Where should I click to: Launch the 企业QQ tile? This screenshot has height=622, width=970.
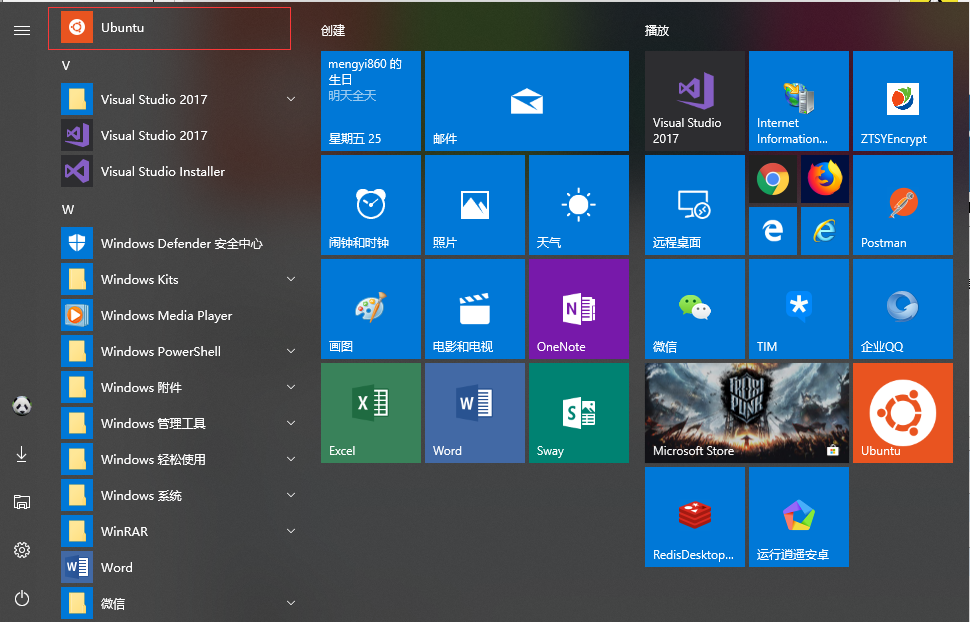pos(903,309)
